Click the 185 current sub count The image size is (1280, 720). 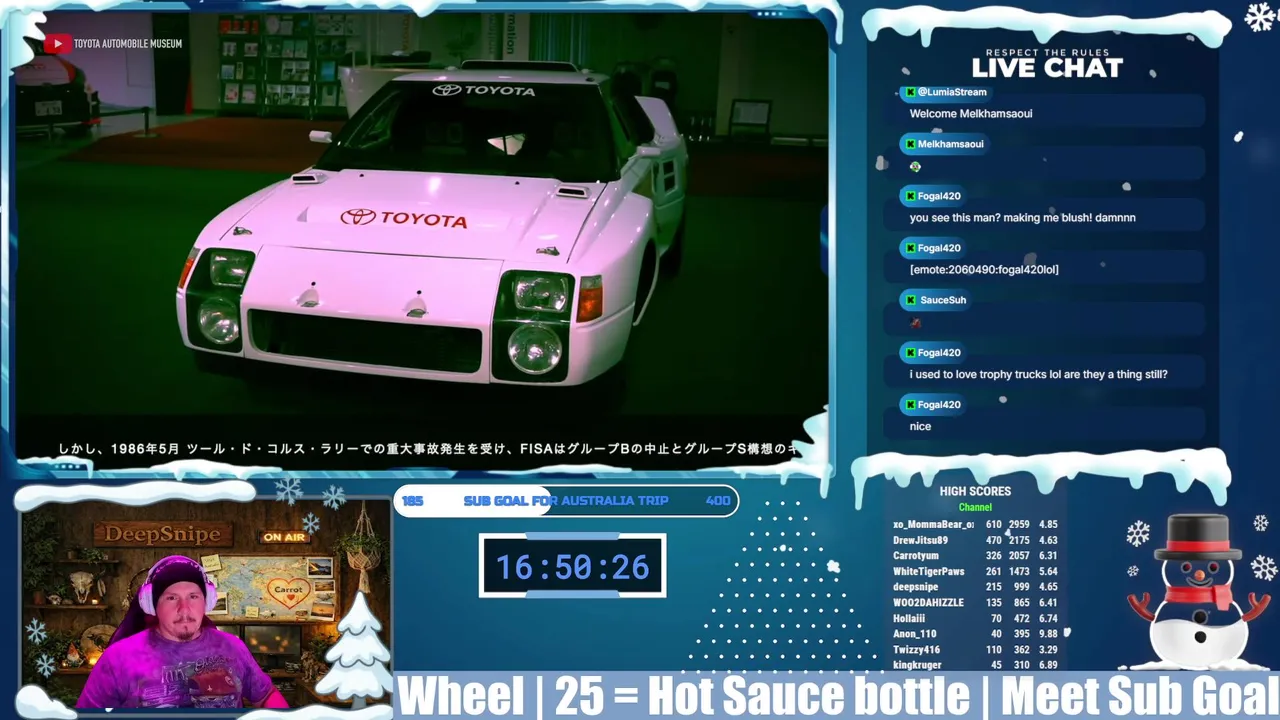click(413, 501)
